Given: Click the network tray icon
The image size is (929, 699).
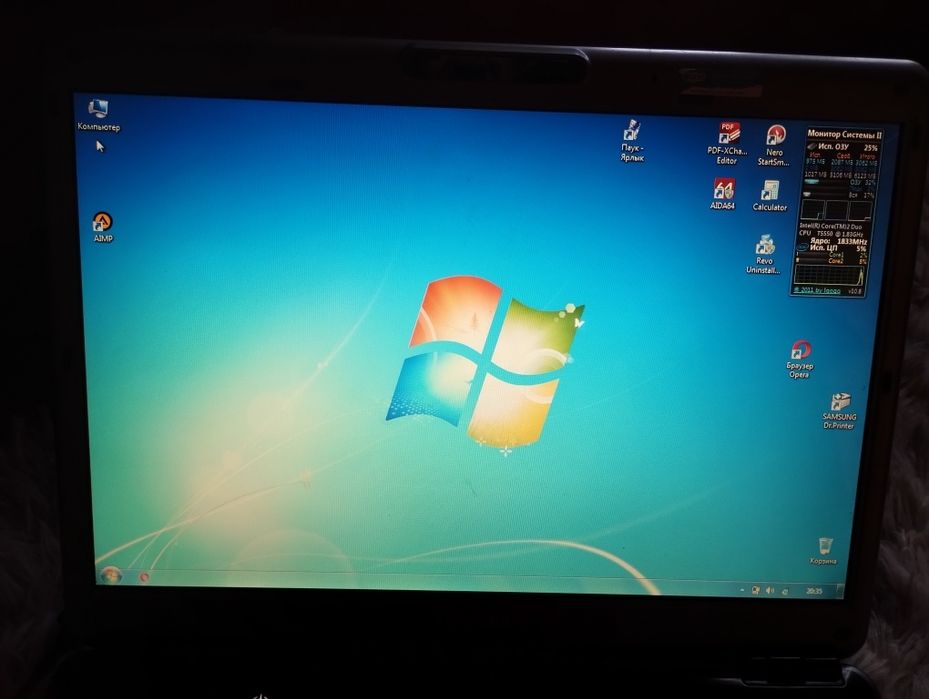Looking at the screenshot, I should pyautogui.click(x=755, y=590).
